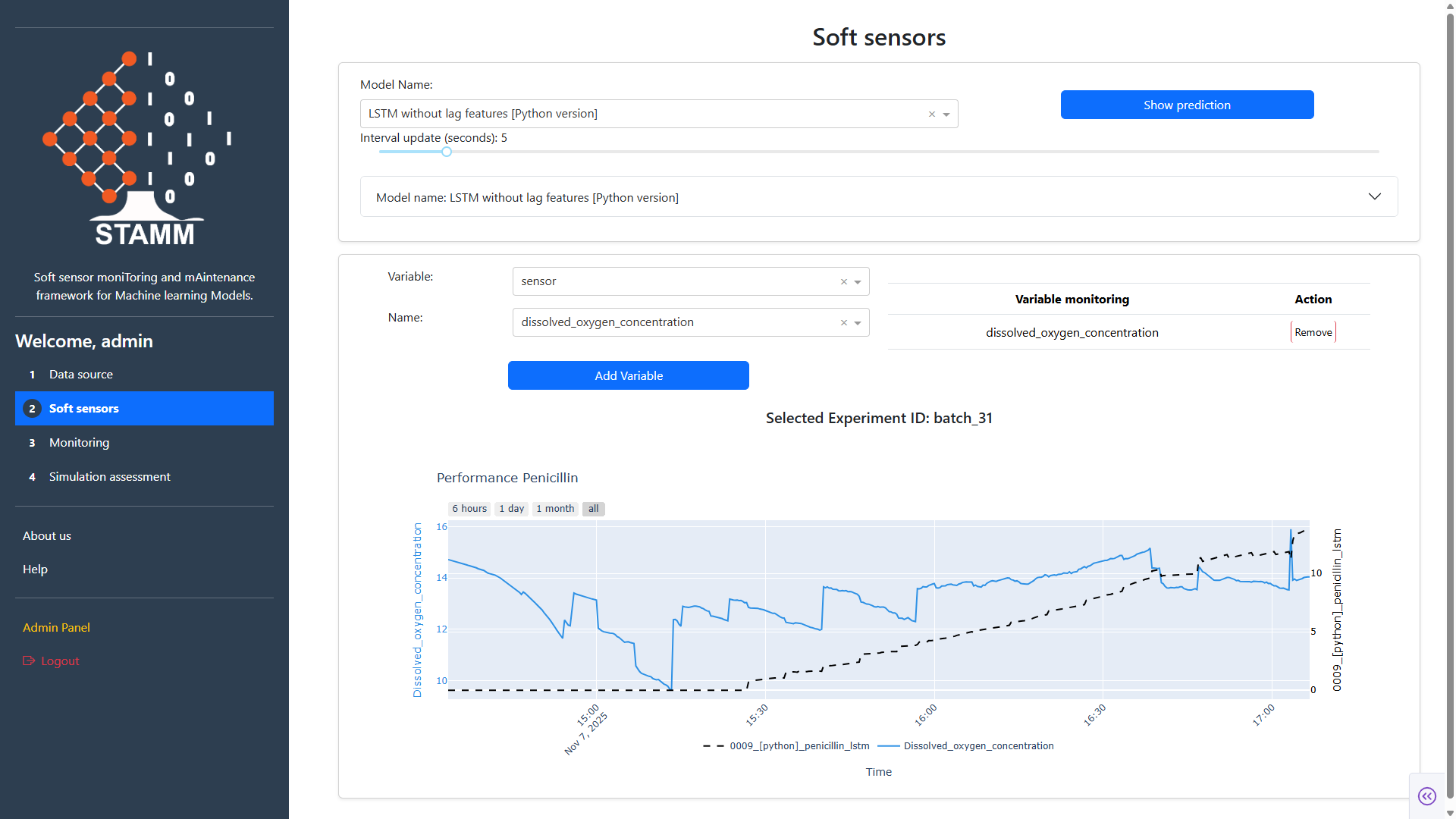Select the 6 hours range button
The width and height of the screenshot is (1456, 819).
(x=469, y=509)
